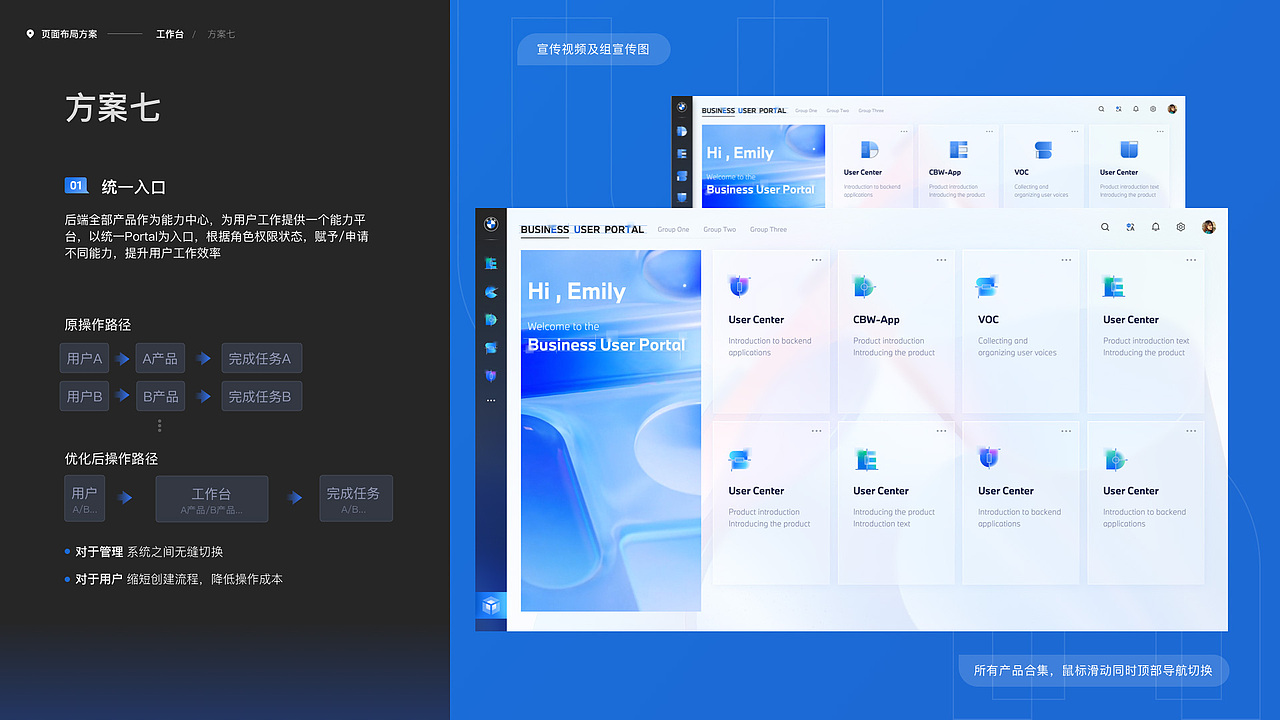The width and height of the screenshot is (1280, 720).
Task: Click the 优化后操作路径 heading
Action: pos(111,459)
